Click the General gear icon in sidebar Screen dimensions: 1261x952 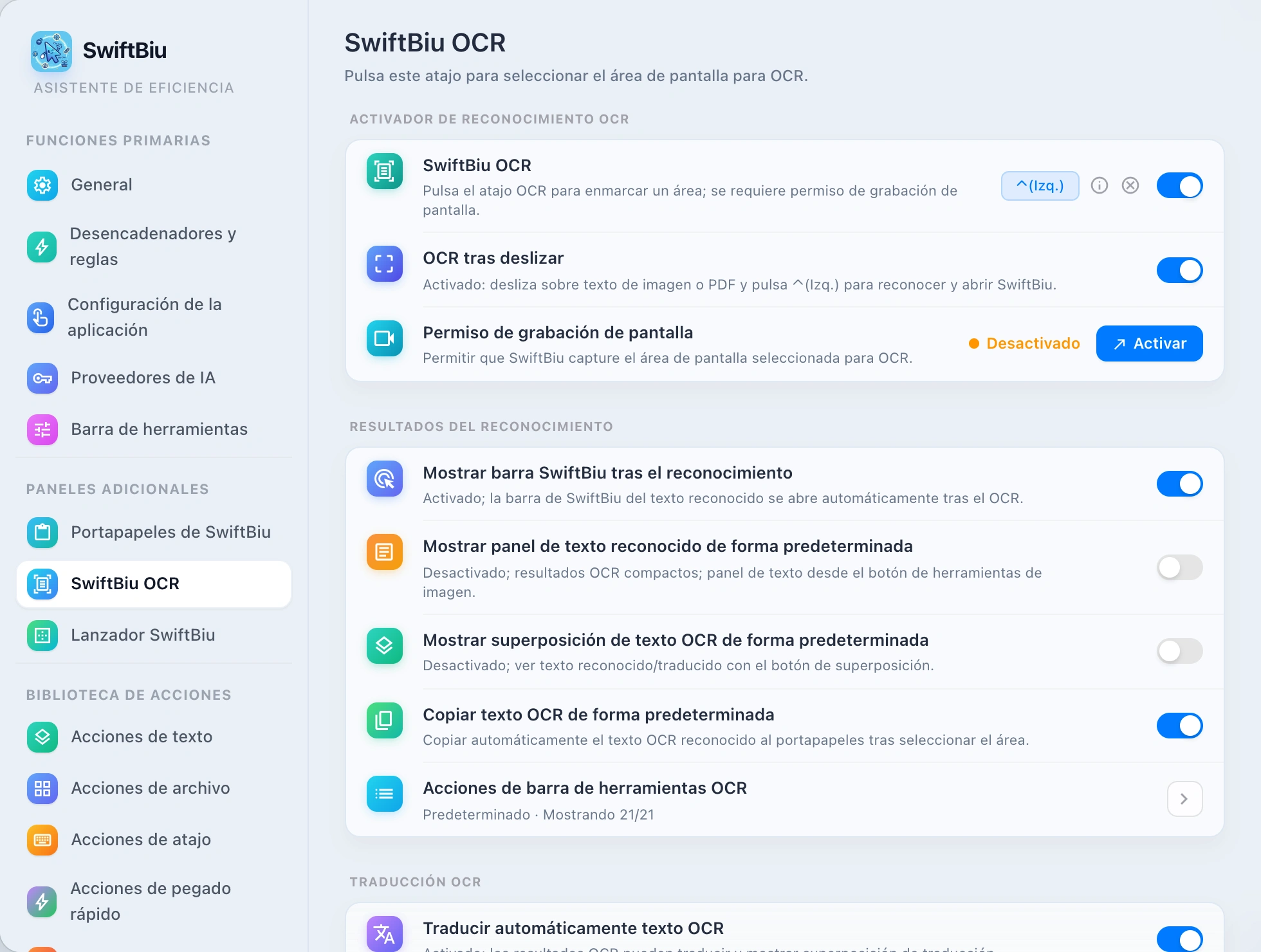click(x=42, y=185)
